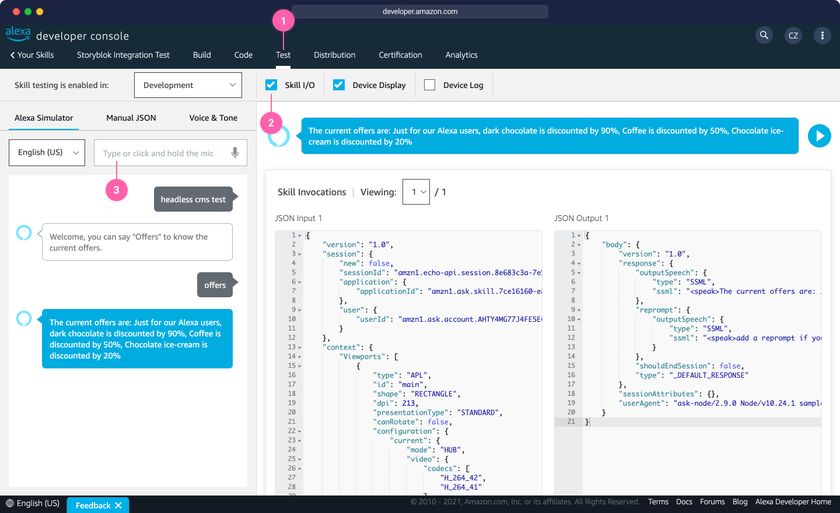Play the Alexa response audio
The width and height of the screenshot is (840, 513).
819,136
